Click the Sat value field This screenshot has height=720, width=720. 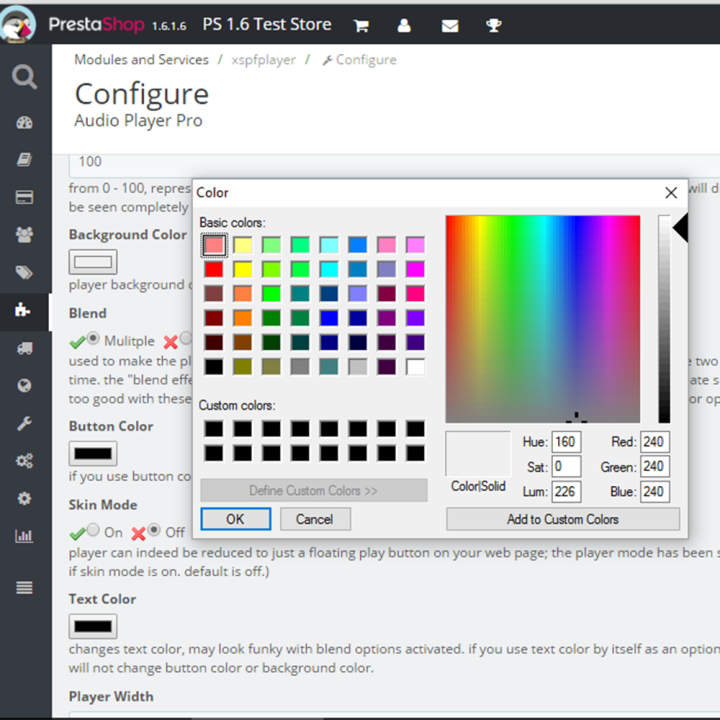click(566, 467)
